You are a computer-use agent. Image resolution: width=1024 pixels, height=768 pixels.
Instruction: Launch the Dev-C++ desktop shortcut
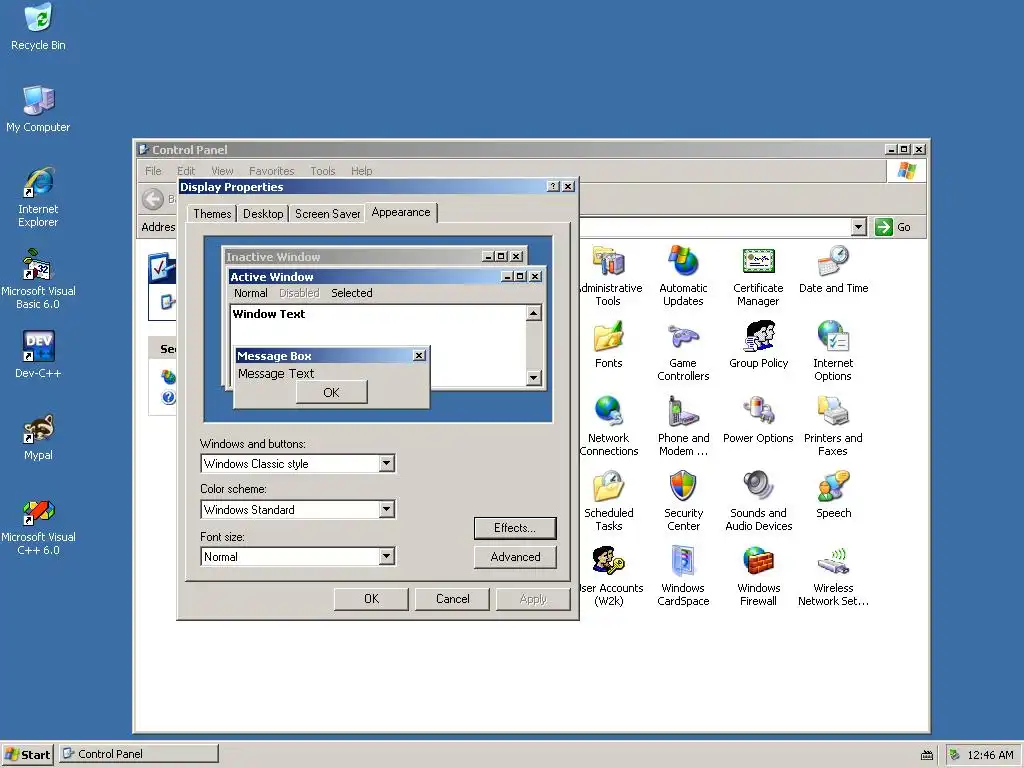(39, 346)
